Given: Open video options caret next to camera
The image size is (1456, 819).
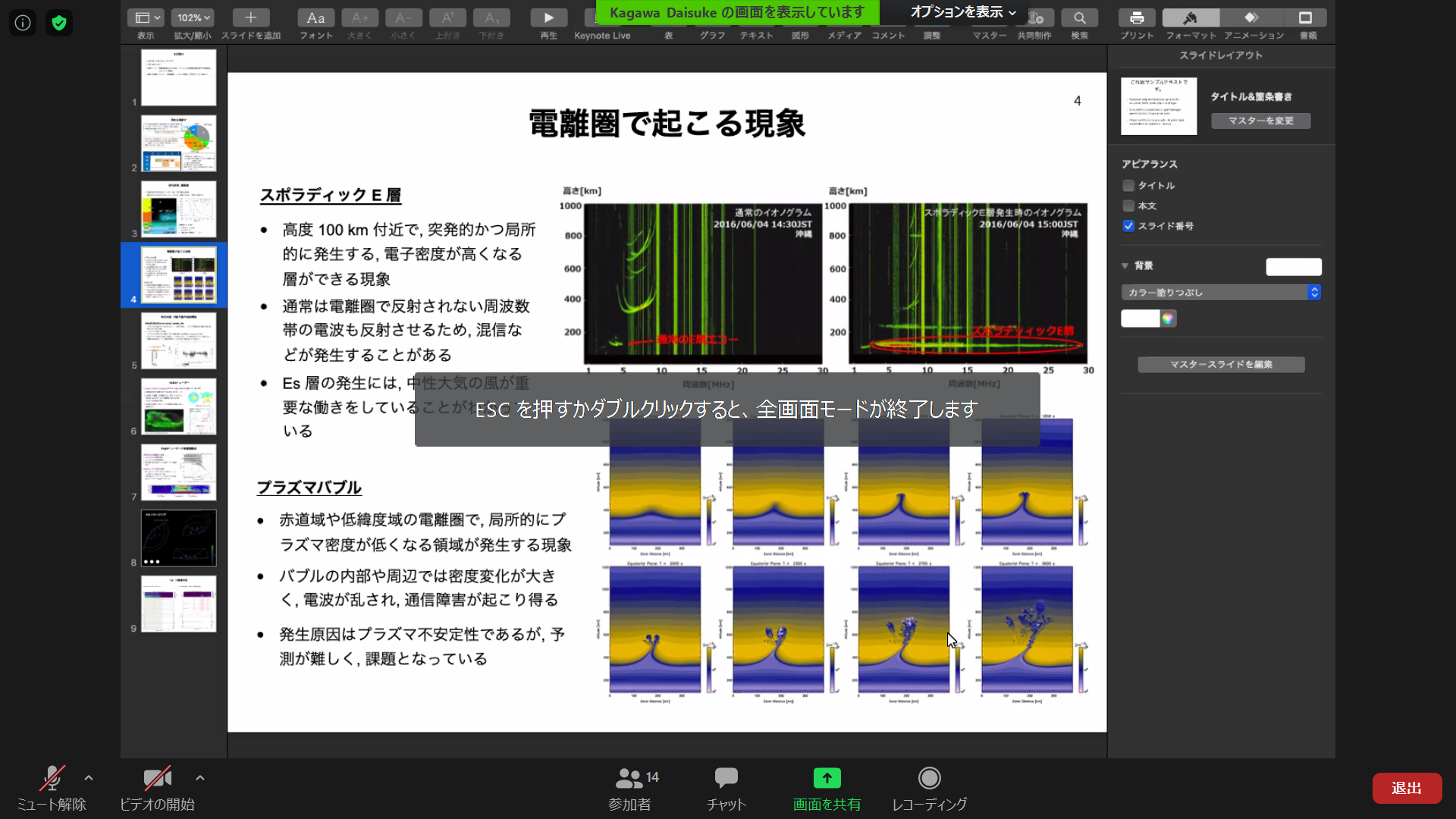Looking at the screenshot, I should click(x=200, y=777).
